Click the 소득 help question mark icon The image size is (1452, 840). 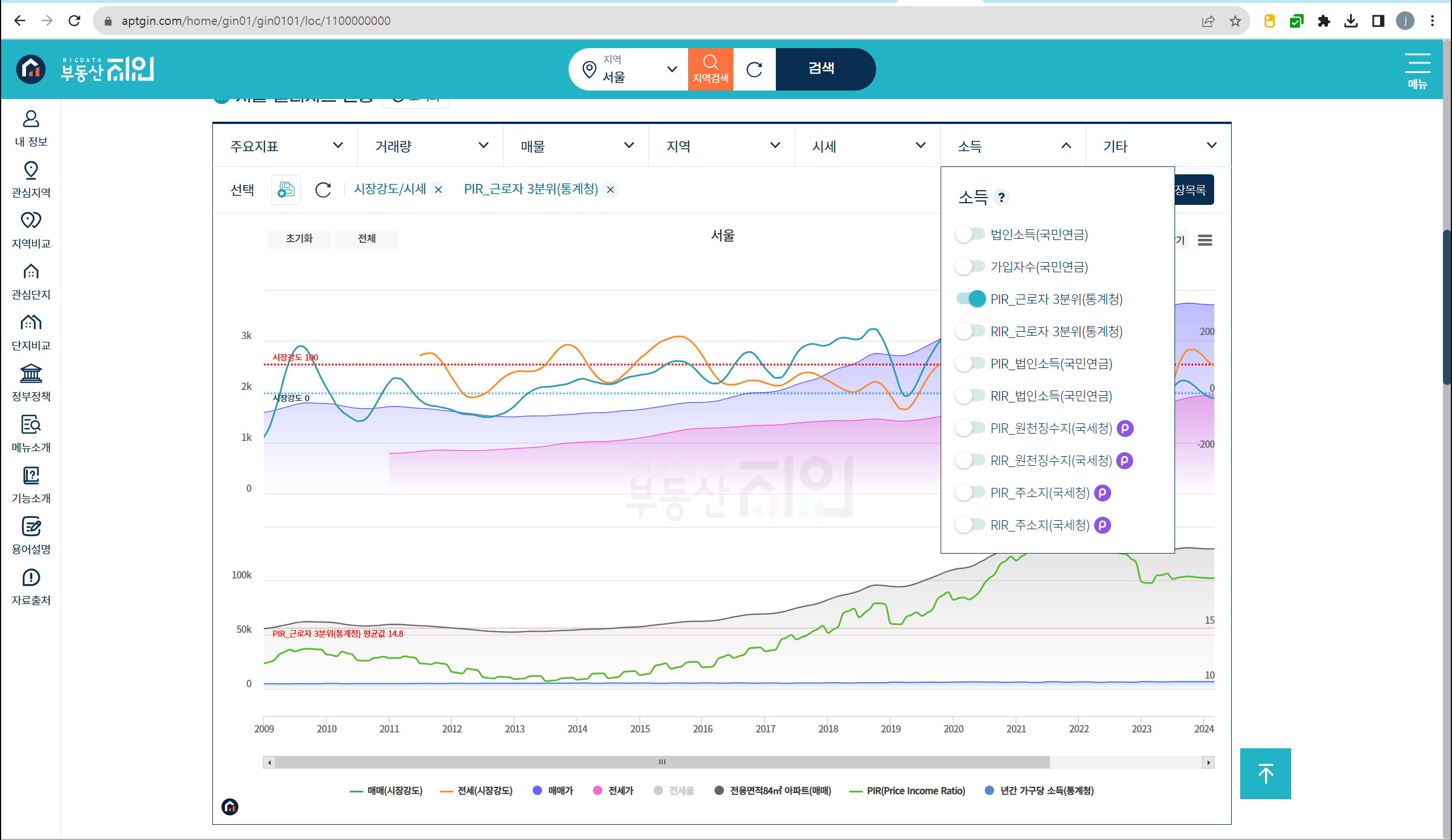tap(1001, 198)
